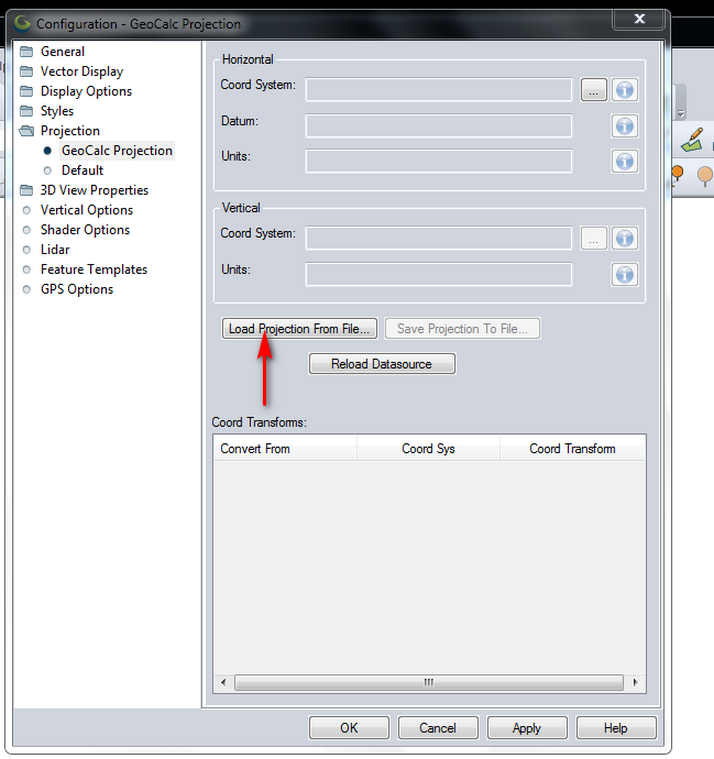Confirm settings with OK button
Screen dimensions: 714x759
[349, 728]
